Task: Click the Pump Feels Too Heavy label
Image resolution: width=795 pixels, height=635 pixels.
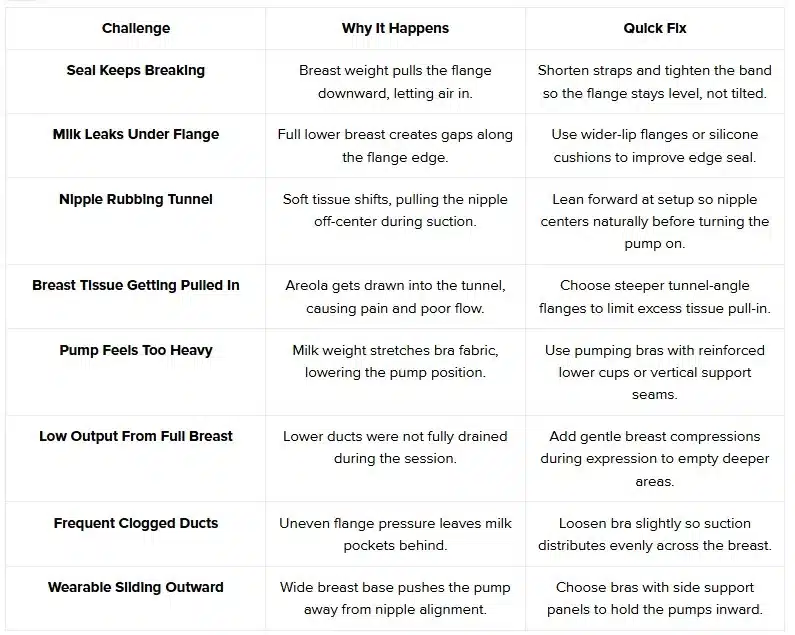Action: coord(136,350)
